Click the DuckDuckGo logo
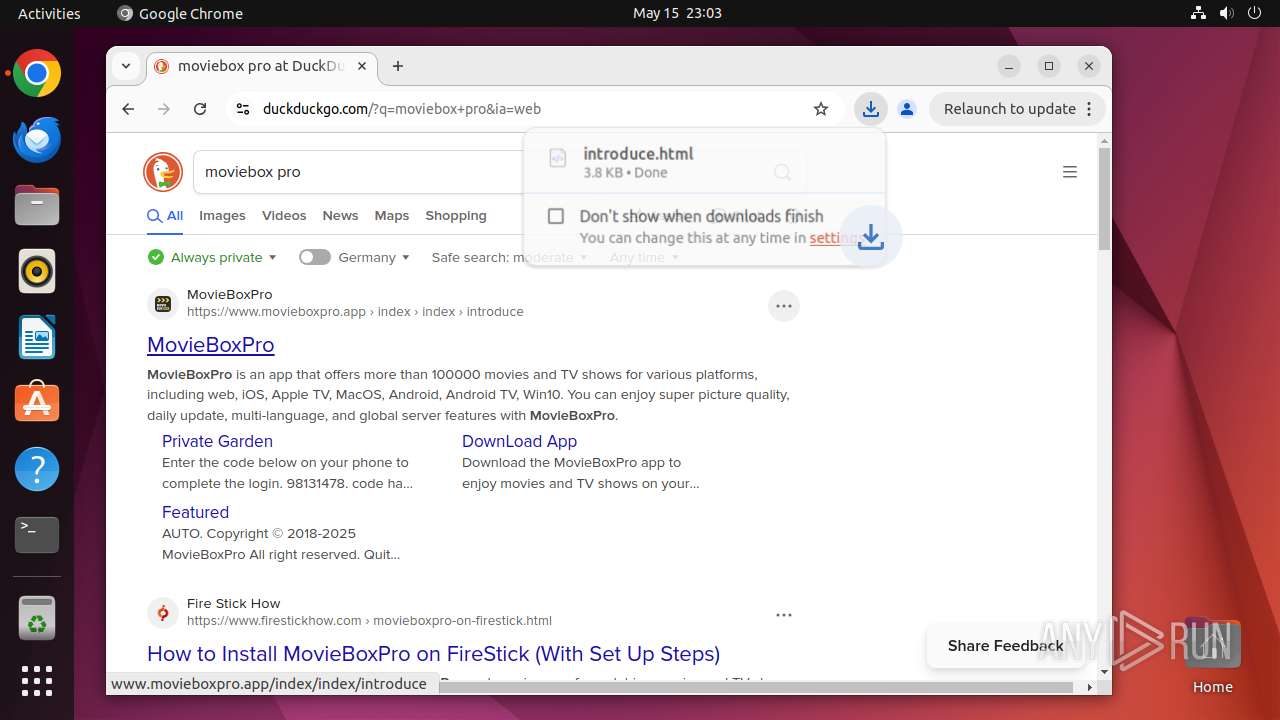This screenshot has width=1280, height=720. coord(163,172)
